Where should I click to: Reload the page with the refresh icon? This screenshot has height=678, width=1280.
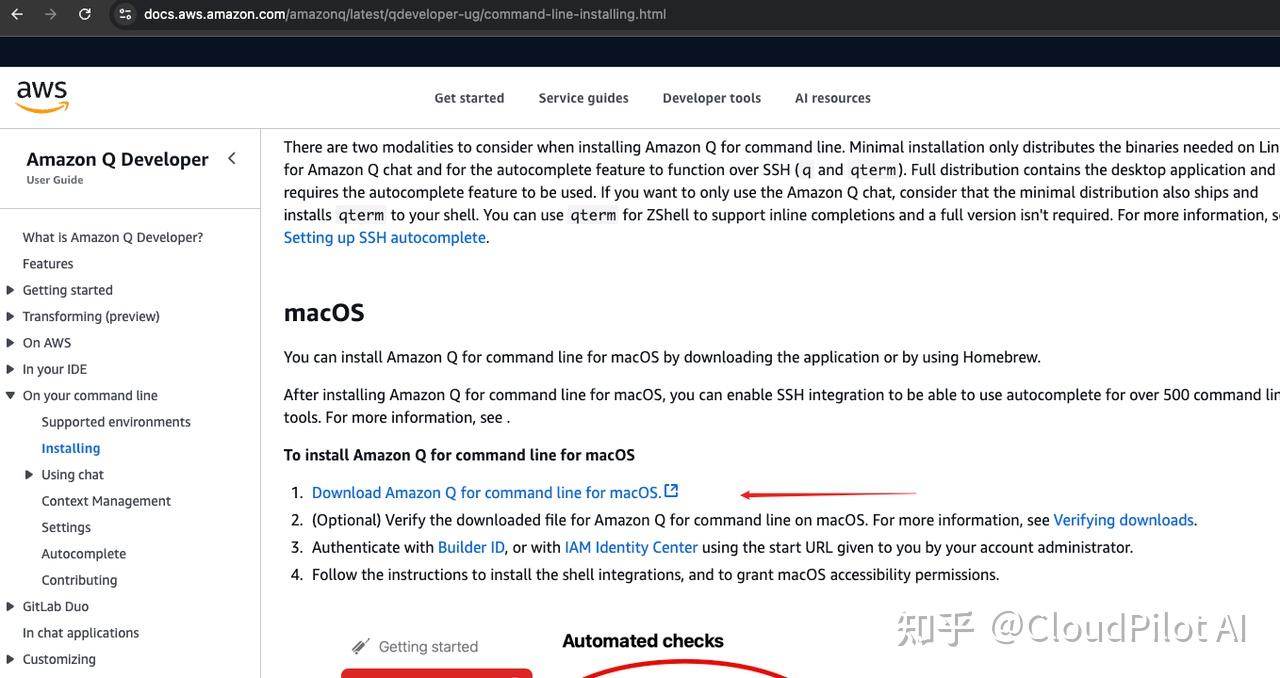[x=84, y=14]
